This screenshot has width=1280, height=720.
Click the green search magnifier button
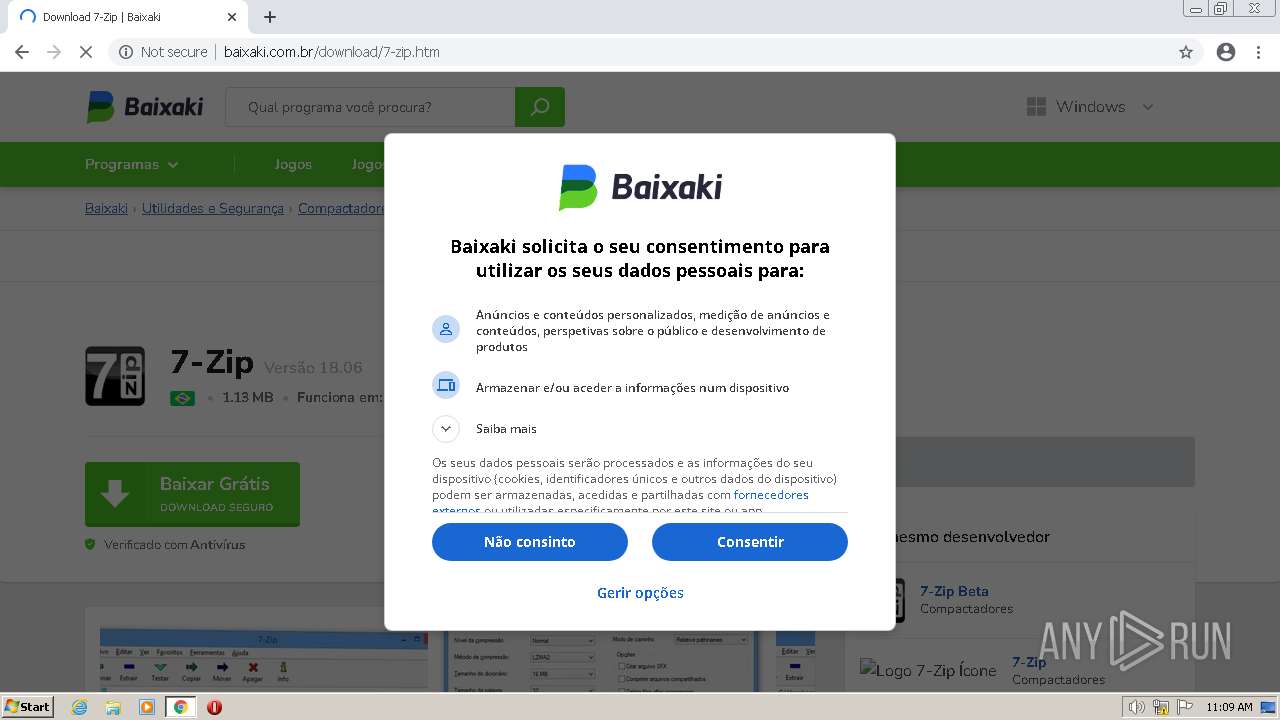coord(540,107)
